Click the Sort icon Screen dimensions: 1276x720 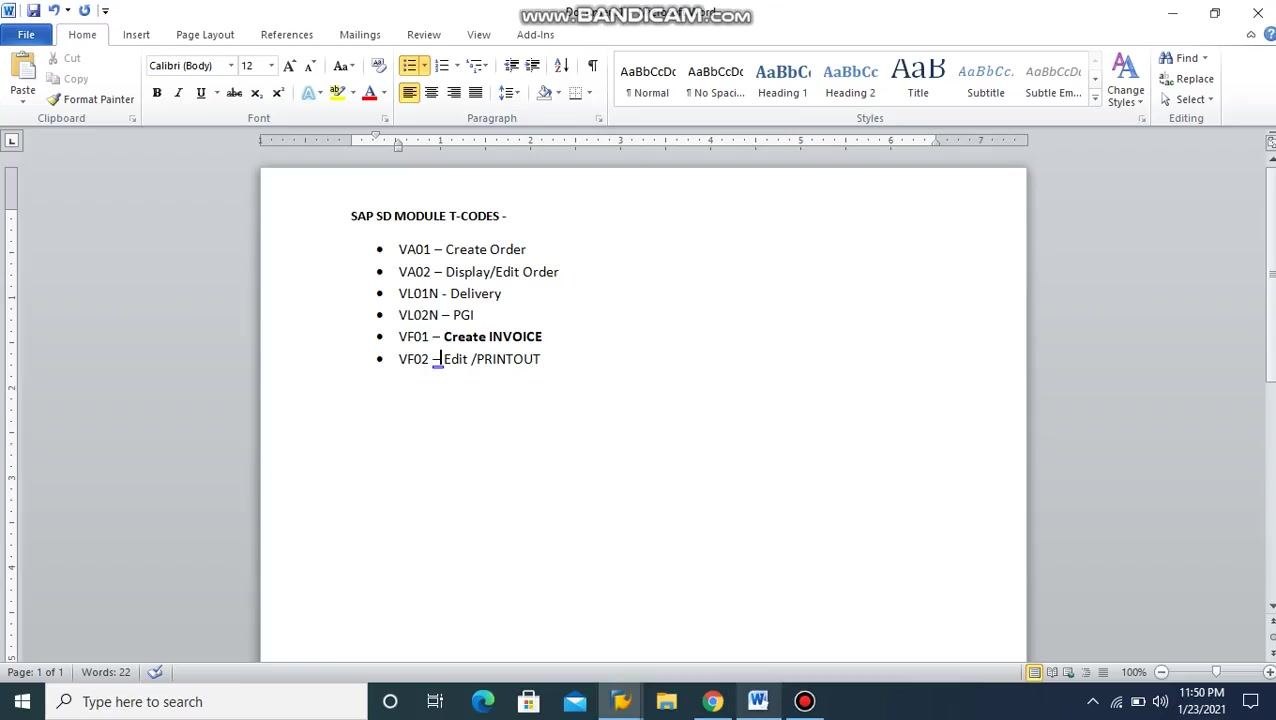click(562, 66)
